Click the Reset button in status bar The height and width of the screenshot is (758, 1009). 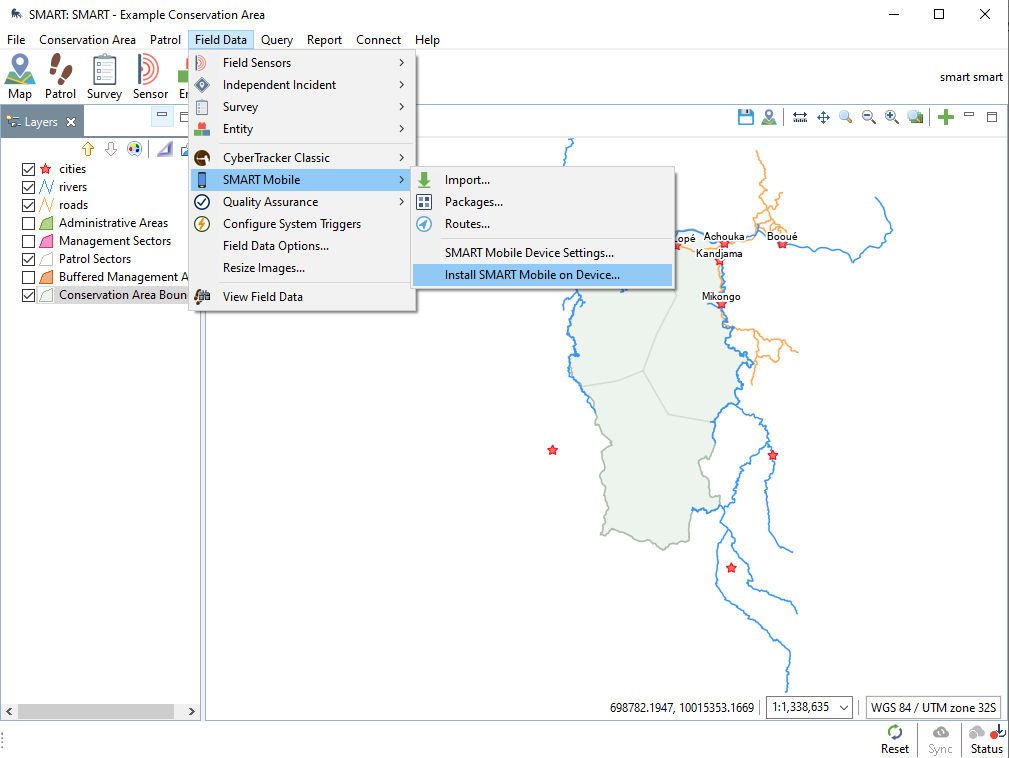(x=894, y=740)
